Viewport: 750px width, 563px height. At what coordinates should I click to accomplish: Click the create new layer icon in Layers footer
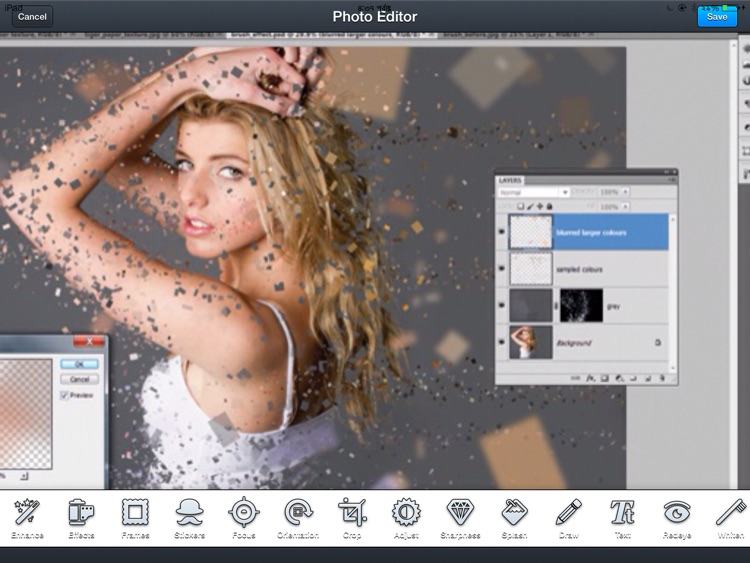click(649, 378)
